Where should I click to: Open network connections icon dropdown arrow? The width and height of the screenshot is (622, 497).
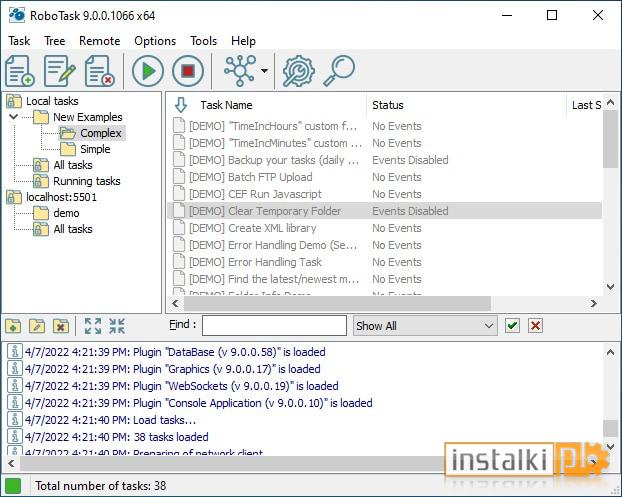264,71
